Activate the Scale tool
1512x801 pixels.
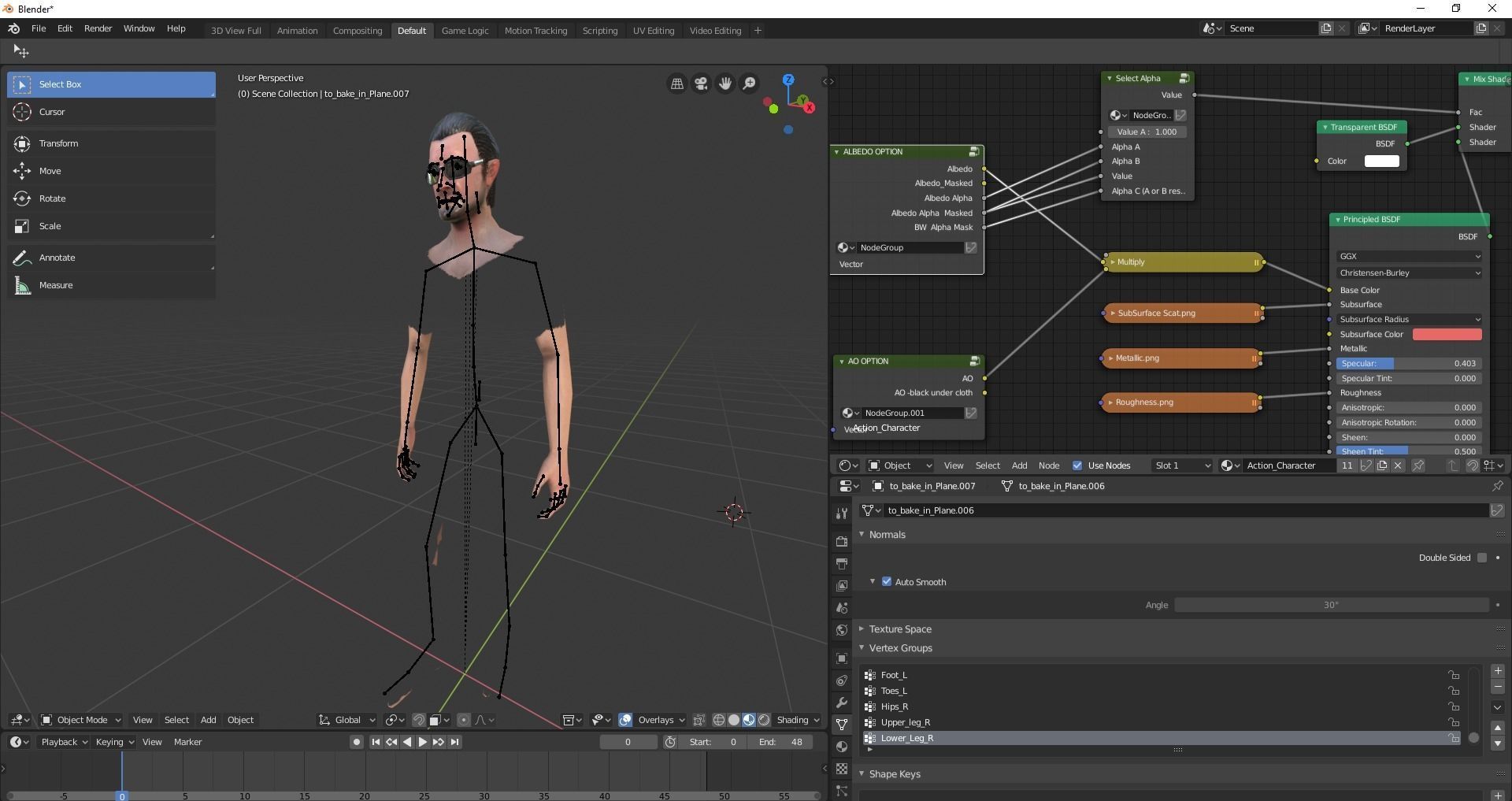111,226
